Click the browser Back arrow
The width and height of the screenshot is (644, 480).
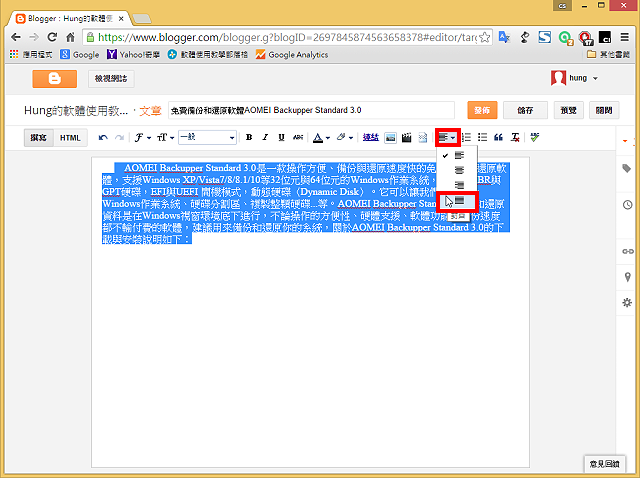16,37
